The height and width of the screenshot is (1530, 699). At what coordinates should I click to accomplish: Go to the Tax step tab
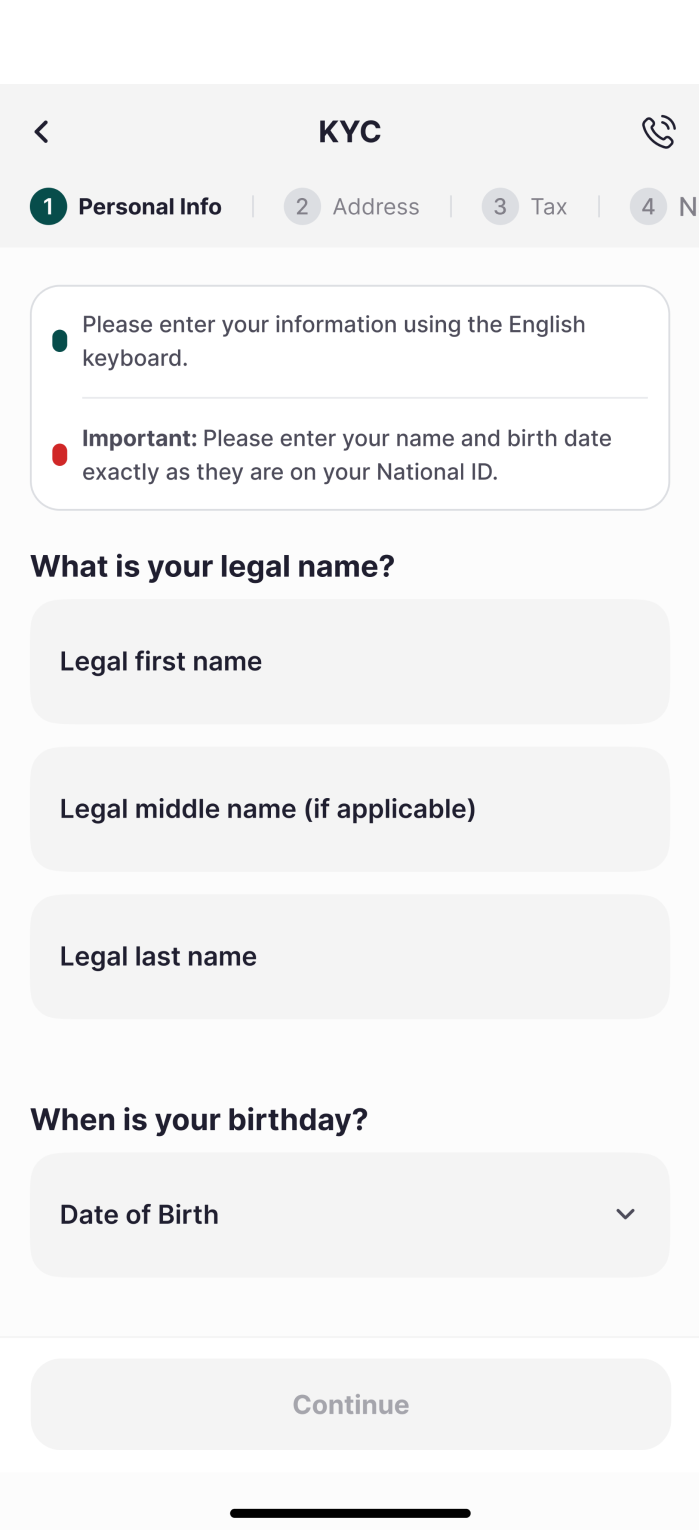[x=549, y=207]
